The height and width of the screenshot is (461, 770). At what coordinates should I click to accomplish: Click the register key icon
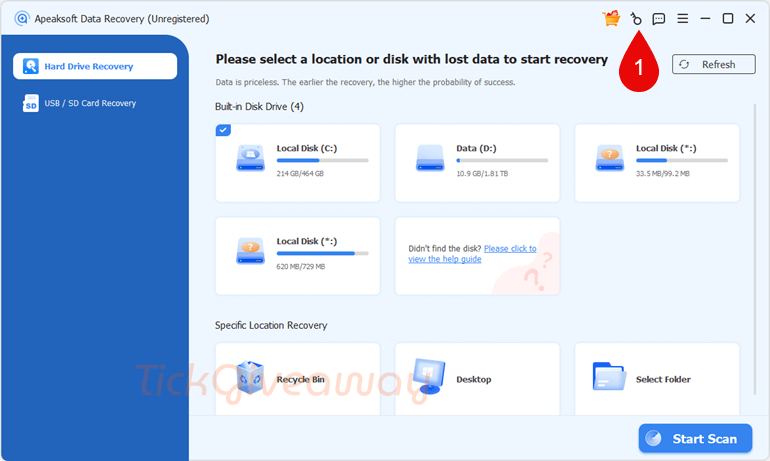(636, 19)
